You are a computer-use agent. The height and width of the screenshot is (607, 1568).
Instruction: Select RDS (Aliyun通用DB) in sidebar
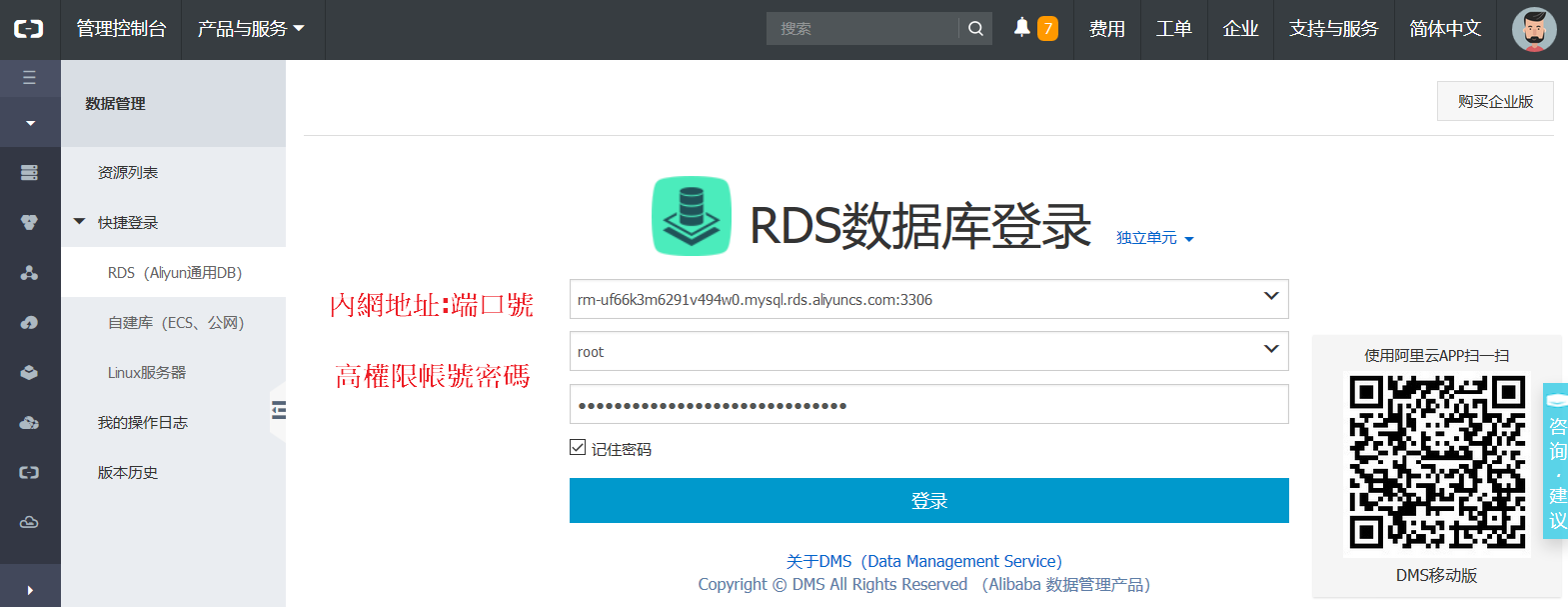coord(174,272)
